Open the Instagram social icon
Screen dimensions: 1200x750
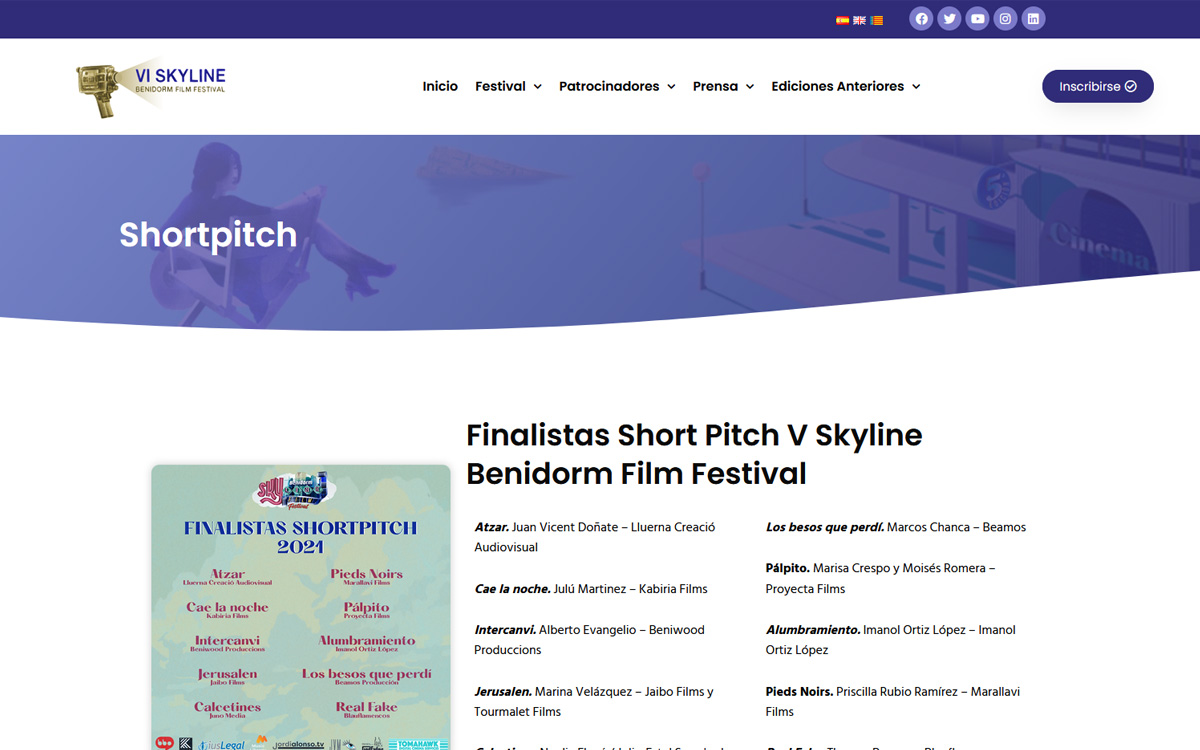(1005, 18)
